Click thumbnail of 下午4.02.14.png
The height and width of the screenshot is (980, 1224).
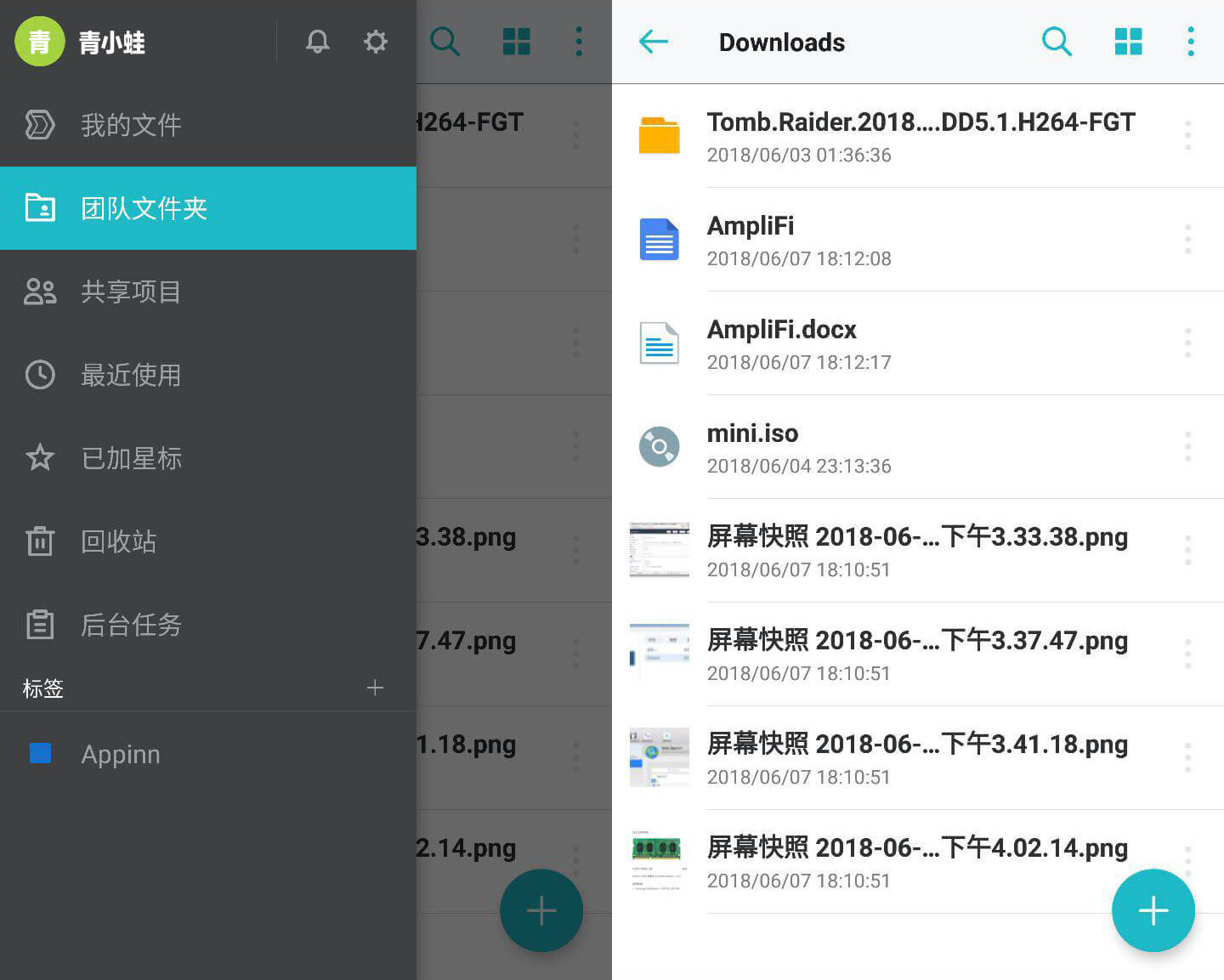(659, 861)
